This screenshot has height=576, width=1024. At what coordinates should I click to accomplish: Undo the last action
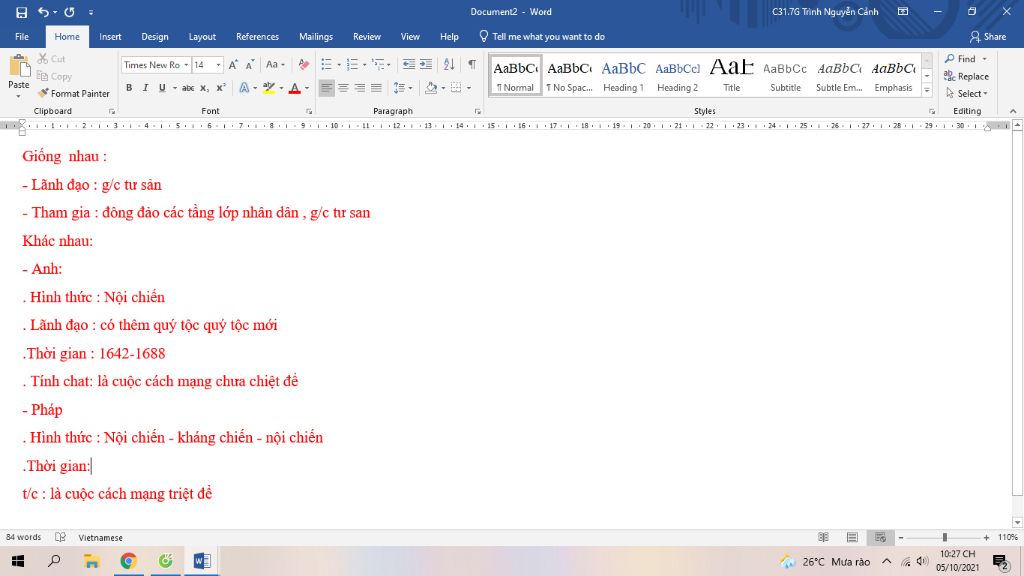tap(43, 12)
